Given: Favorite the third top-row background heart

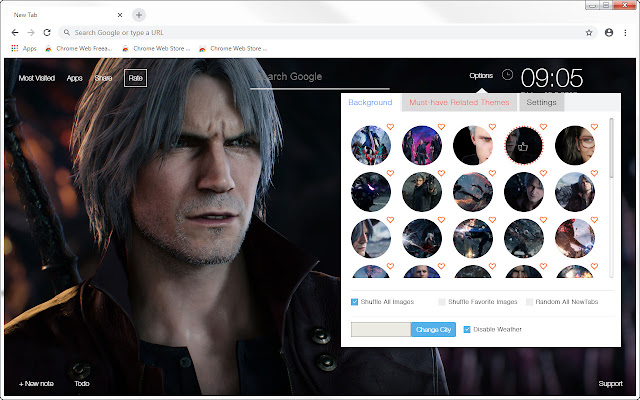Looking at the screenshot, I should coord(492,127).
